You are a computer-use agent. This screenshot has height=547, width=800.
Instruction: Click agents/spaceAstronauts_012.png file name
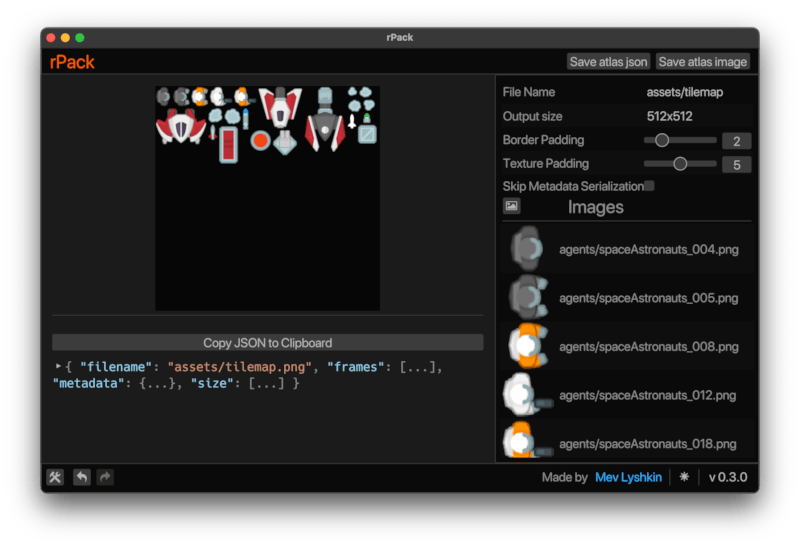[647, 395]
